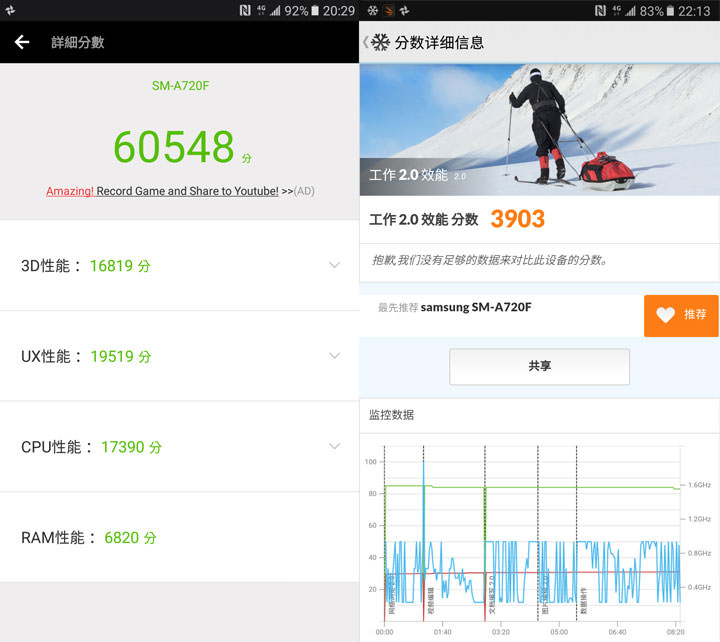Tap the 60548 total score
This screenshot has width=720, height=642.
(174, 147)
